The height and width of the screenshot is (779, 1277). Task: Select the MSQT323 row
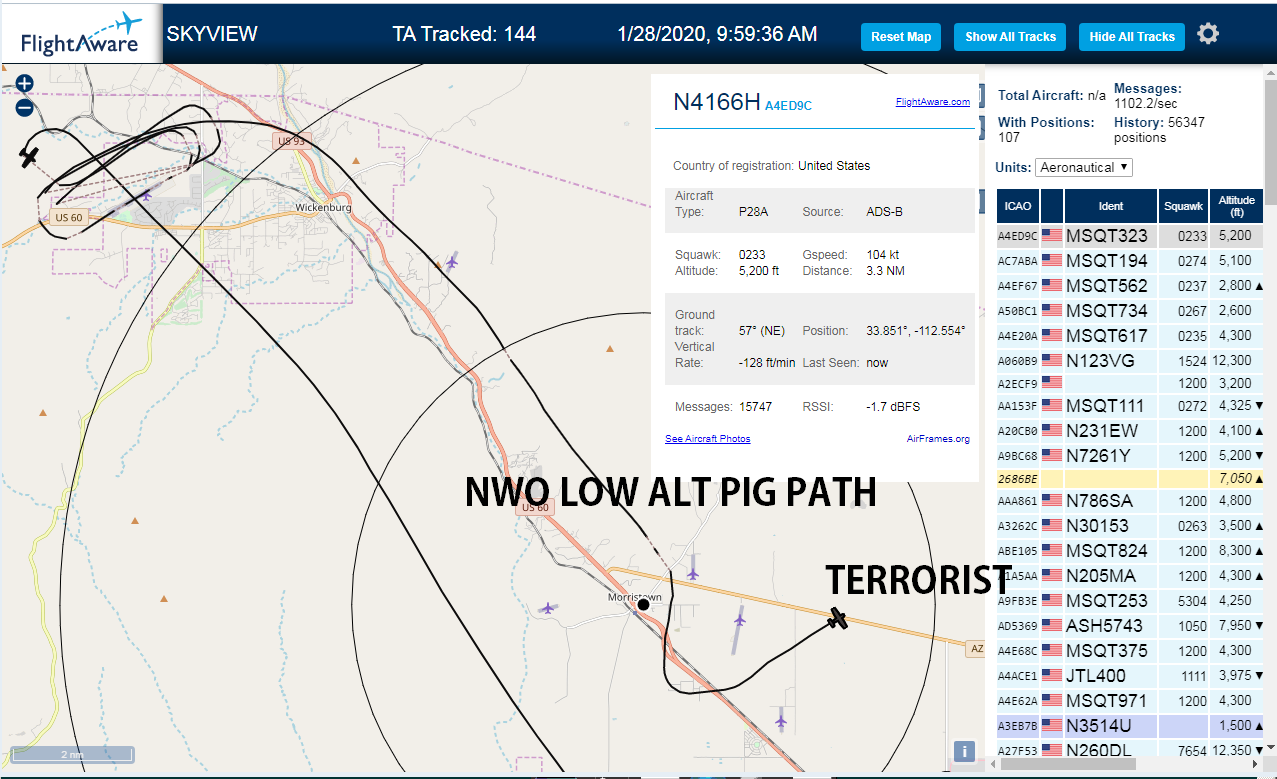point(1130,236)
